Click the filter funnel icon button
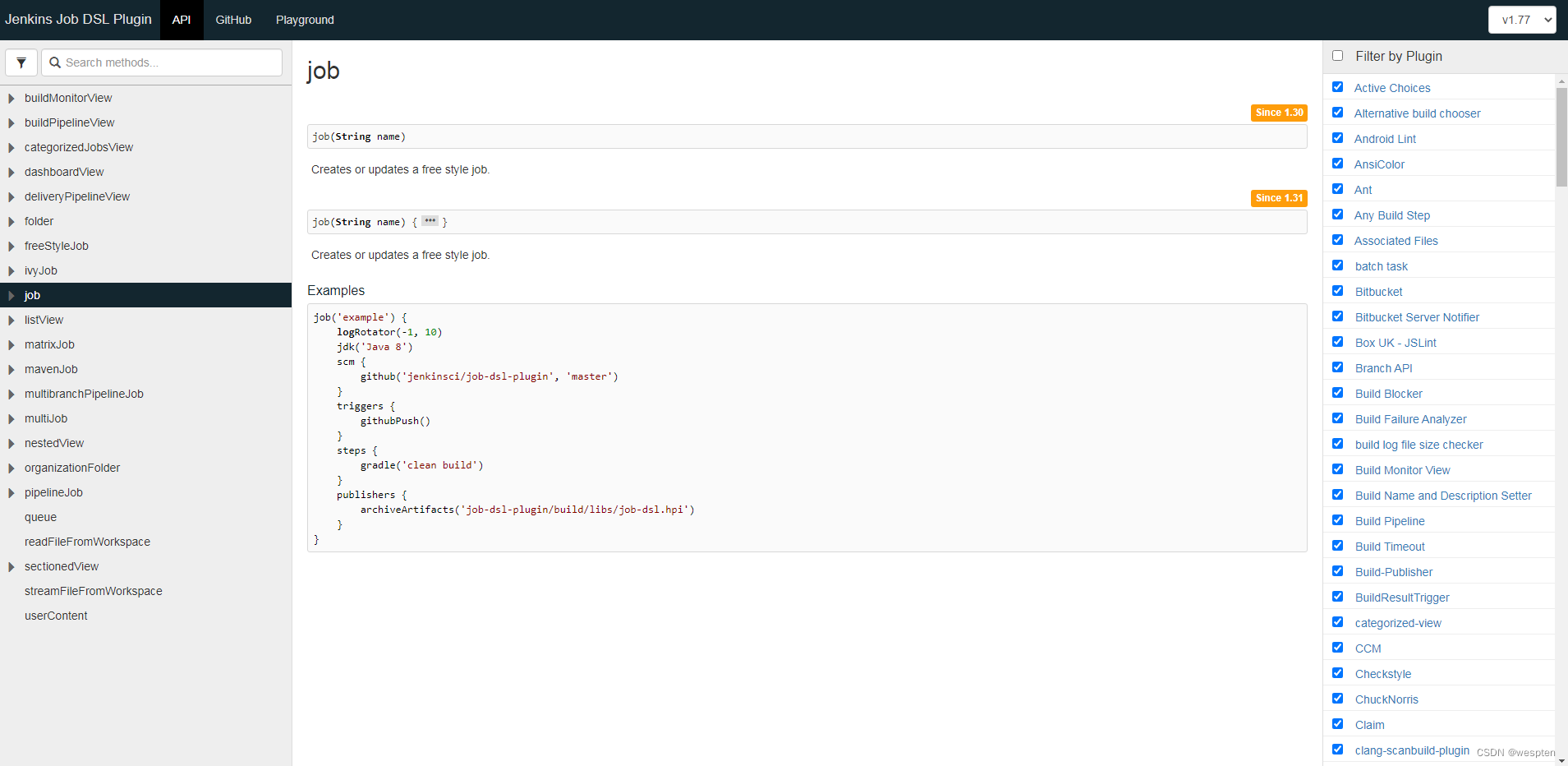1568x766 pixels. (21, 62)
